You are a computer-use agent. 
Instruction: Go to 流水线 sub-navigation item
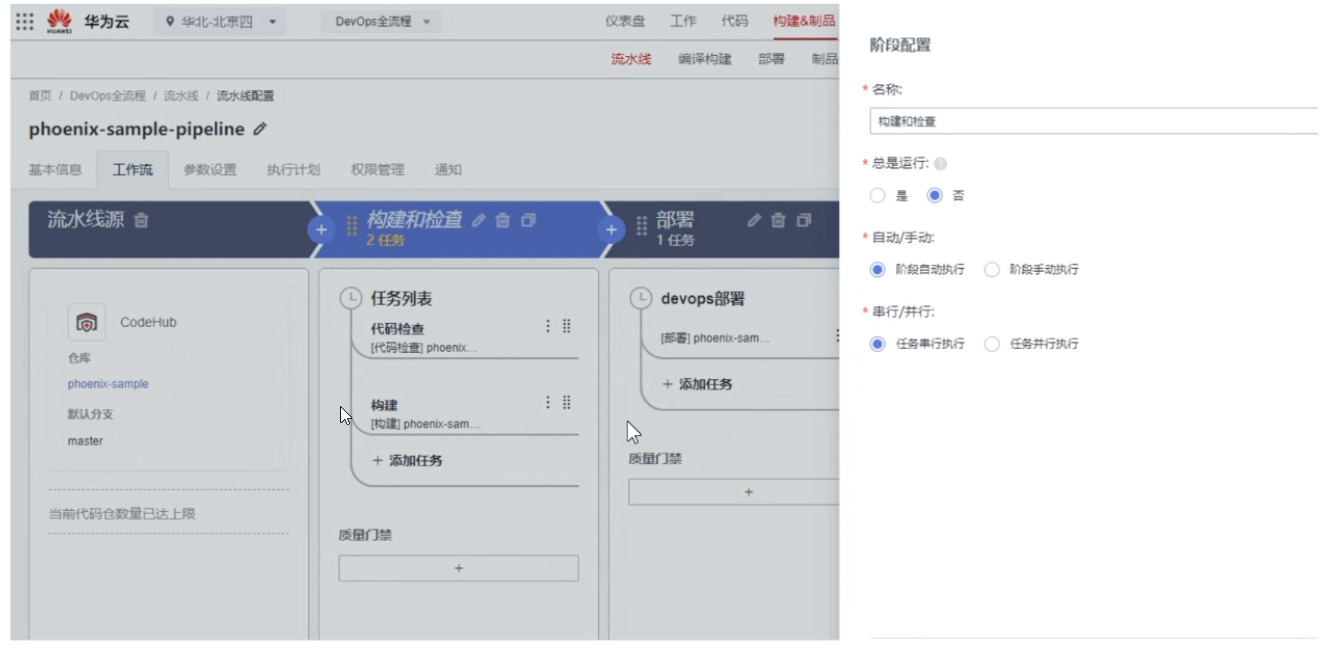coord(631,59)
